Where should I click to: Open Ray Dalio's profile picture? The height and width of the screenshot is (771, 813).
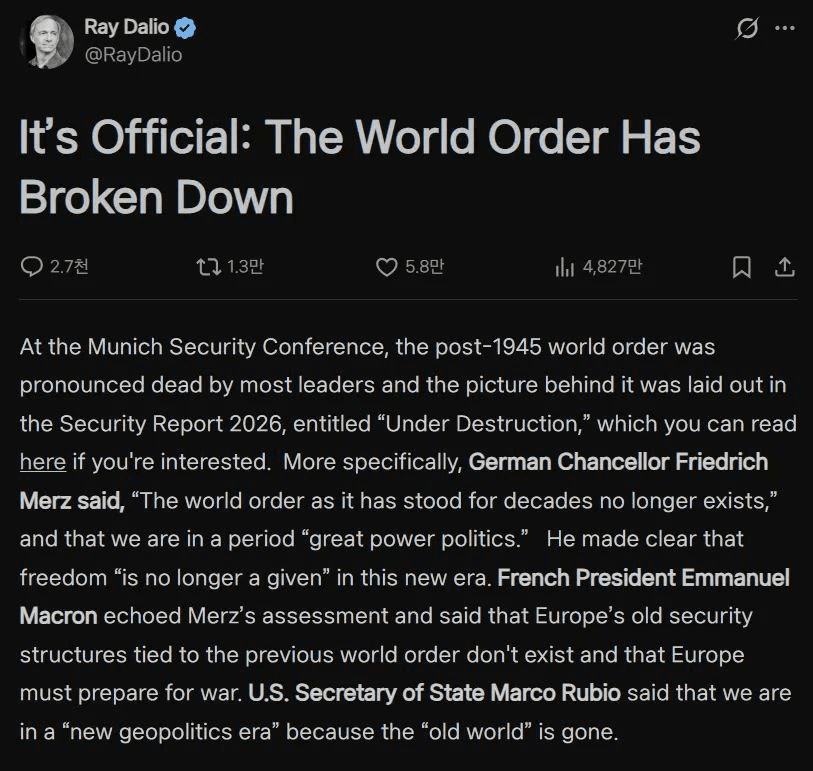pyautogui.click(x=46, y=41)
